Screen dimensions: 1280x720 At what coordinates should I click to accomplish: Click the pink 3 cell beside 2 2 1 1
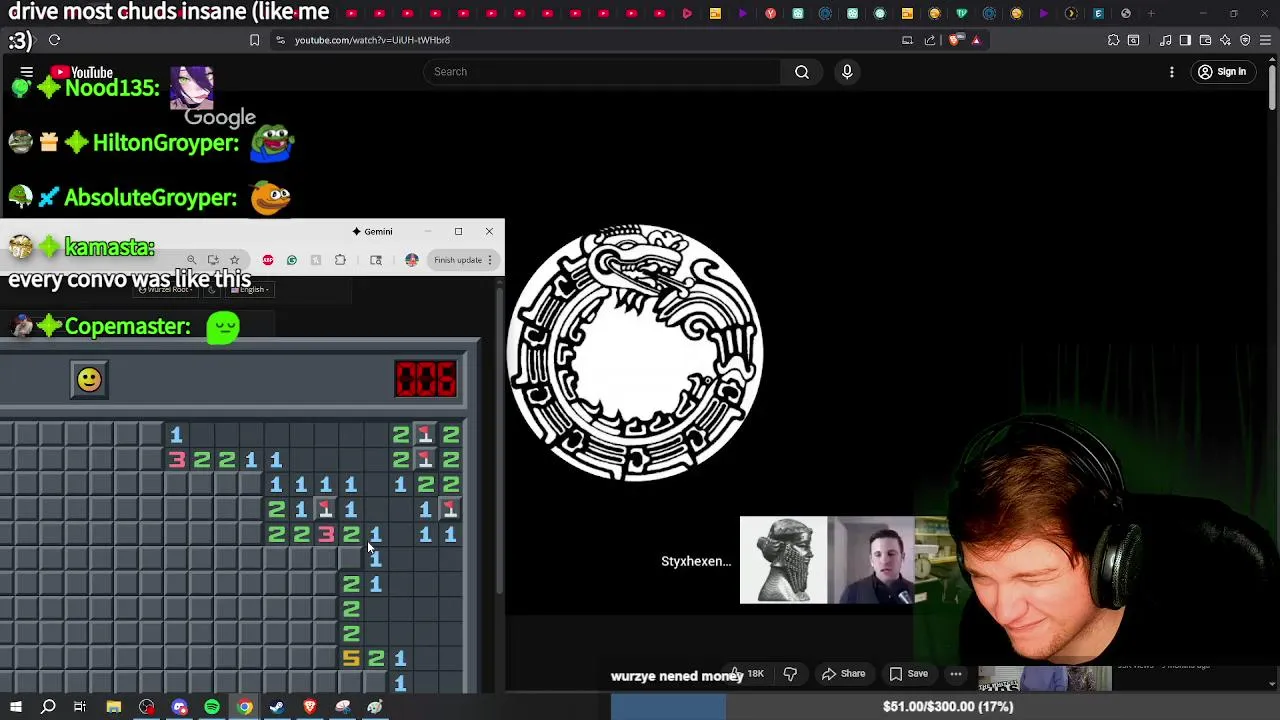click(176, 459)
